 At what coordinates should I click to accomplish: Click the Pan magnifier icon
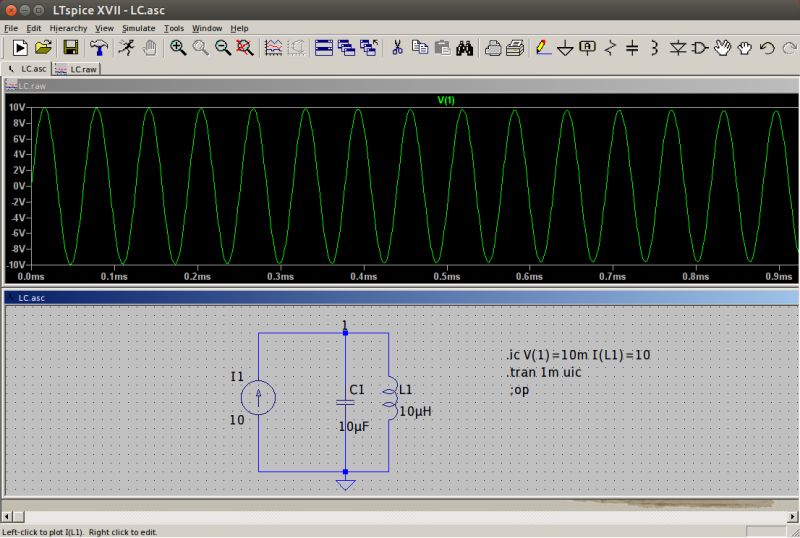click(x=201, y=48)
